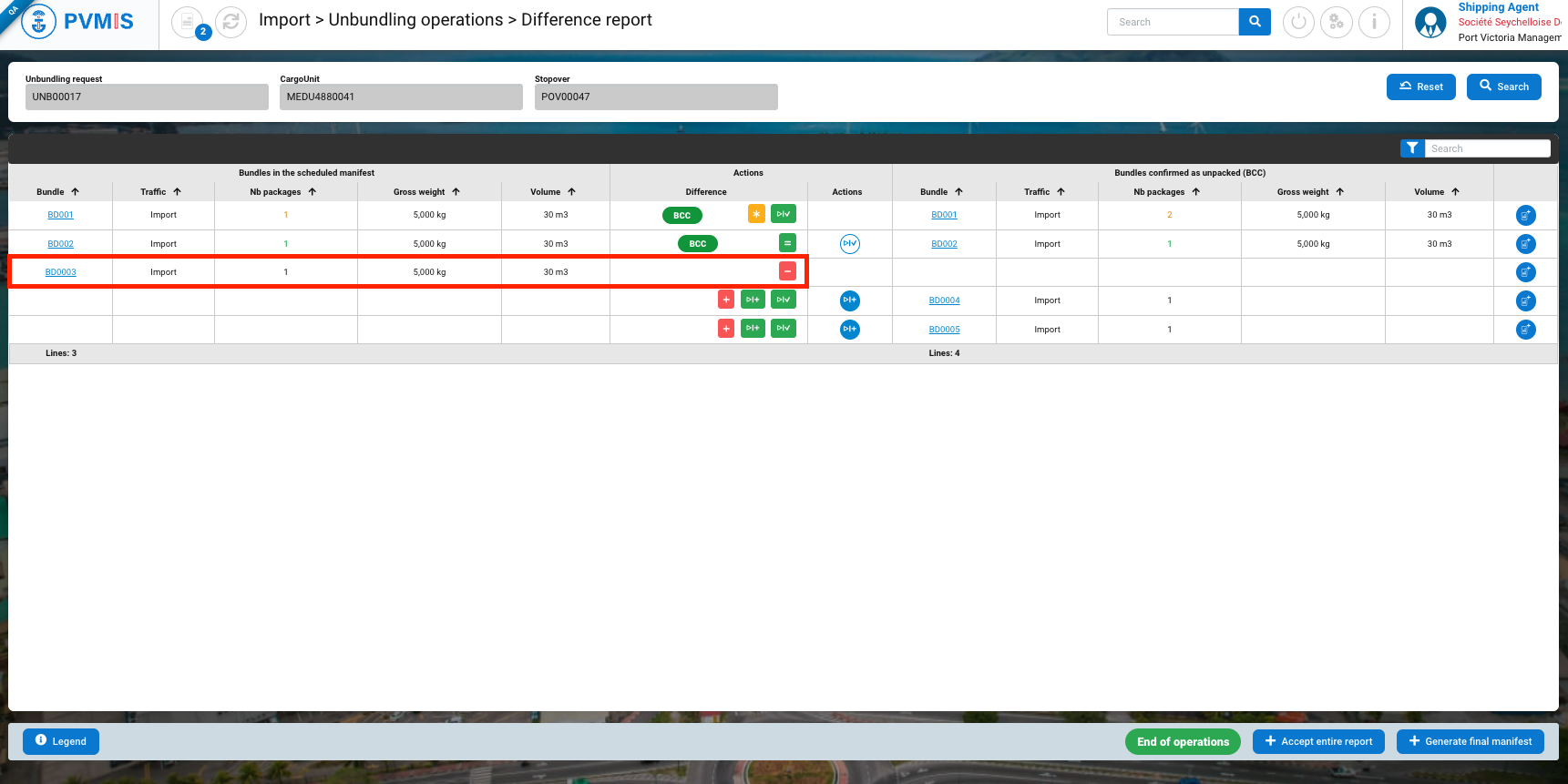
Task: Open the settings gears icon in header
Action: [x=1337, y=22]
